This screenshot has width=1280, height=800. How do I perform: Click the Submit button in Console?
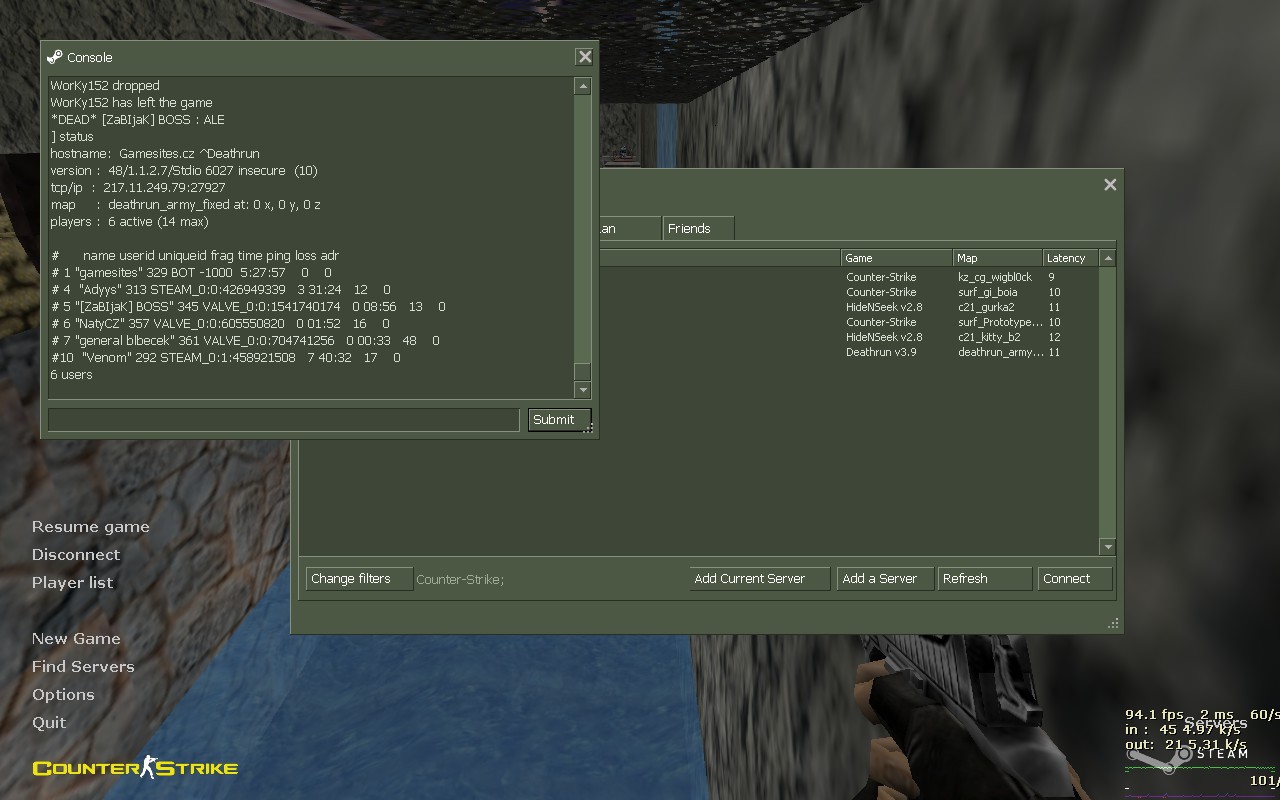(x=559, y=420)
